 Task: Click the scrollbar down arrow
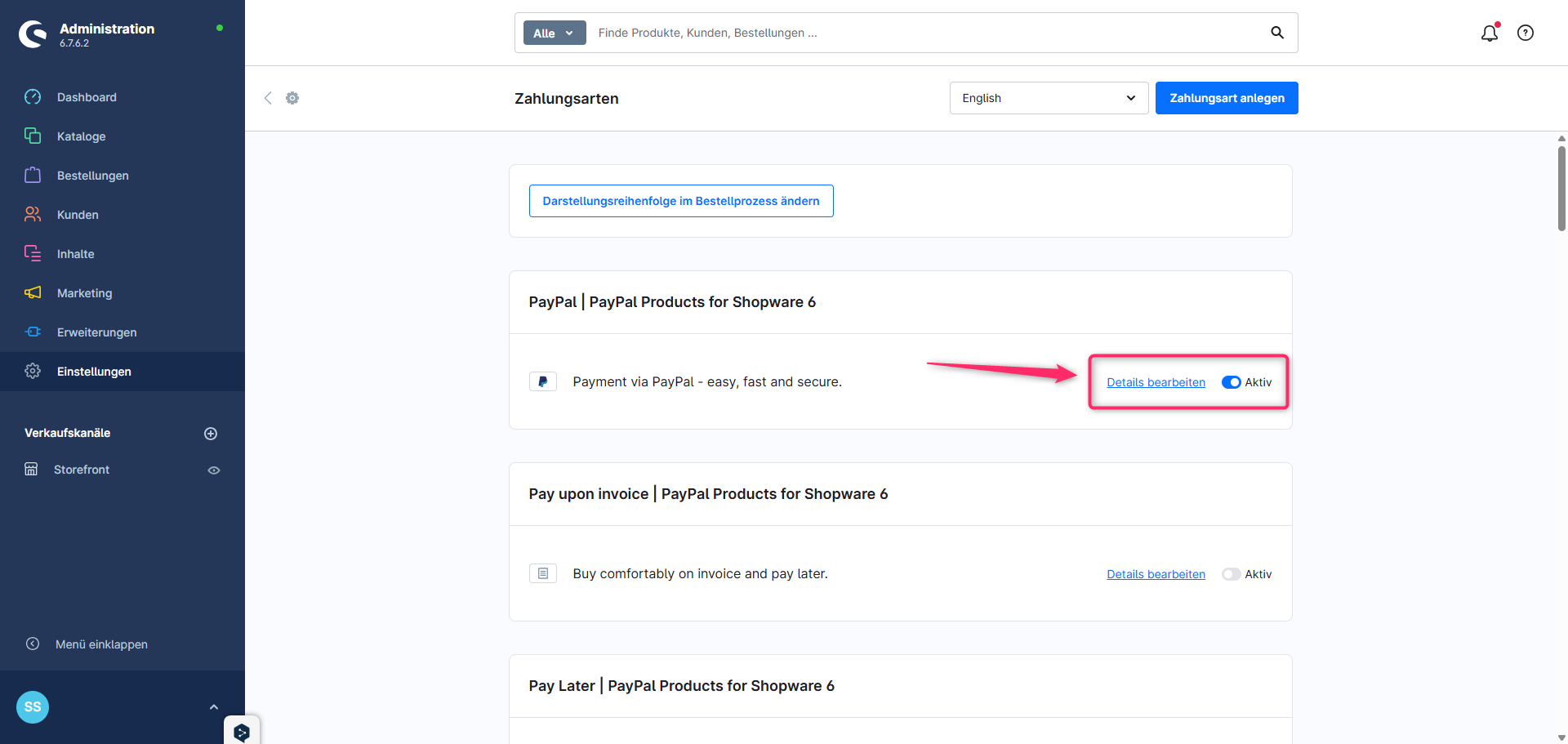pos(1561,737)
